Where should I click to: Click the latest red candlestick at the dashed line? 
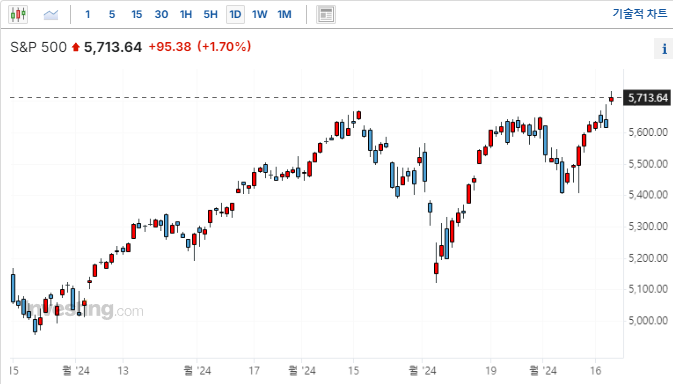coord(611,99)
